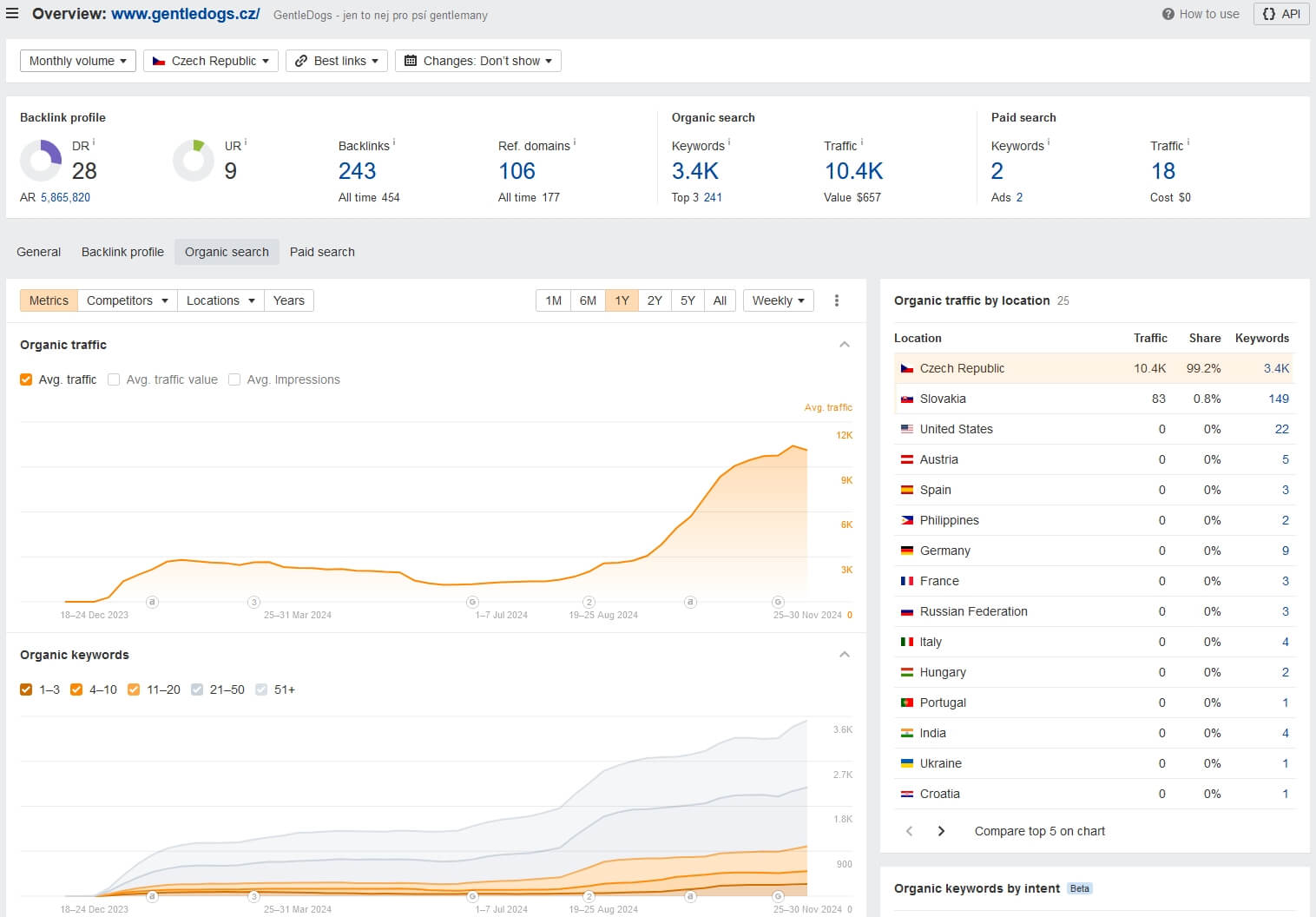Open the Czech Republic country dropdown
1316x917 pixels.
pos(211,61)
